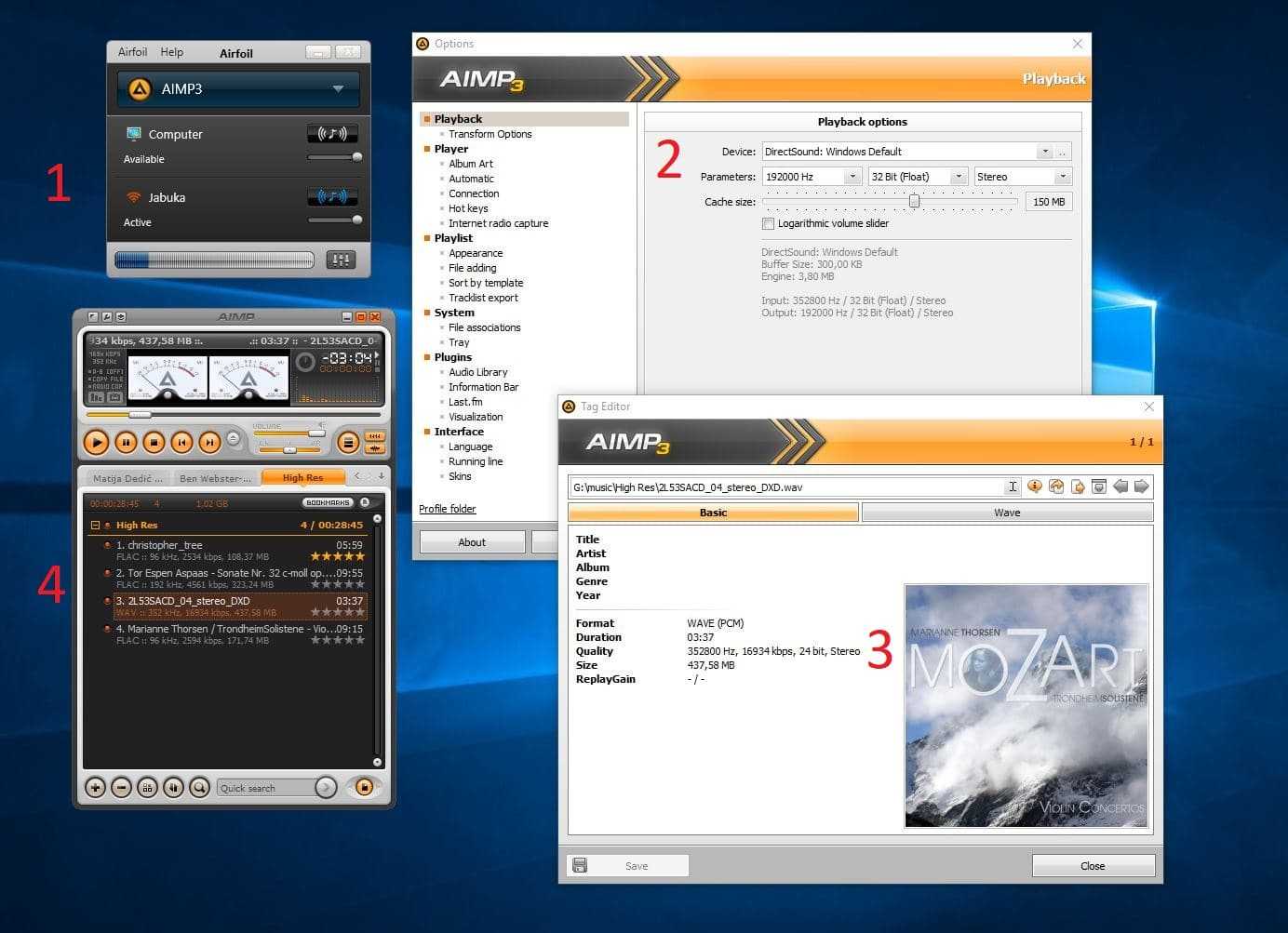1288x933 pixels.
Task: Open Airfoil equalizer sliders button
Action: (x=341, y=260)
